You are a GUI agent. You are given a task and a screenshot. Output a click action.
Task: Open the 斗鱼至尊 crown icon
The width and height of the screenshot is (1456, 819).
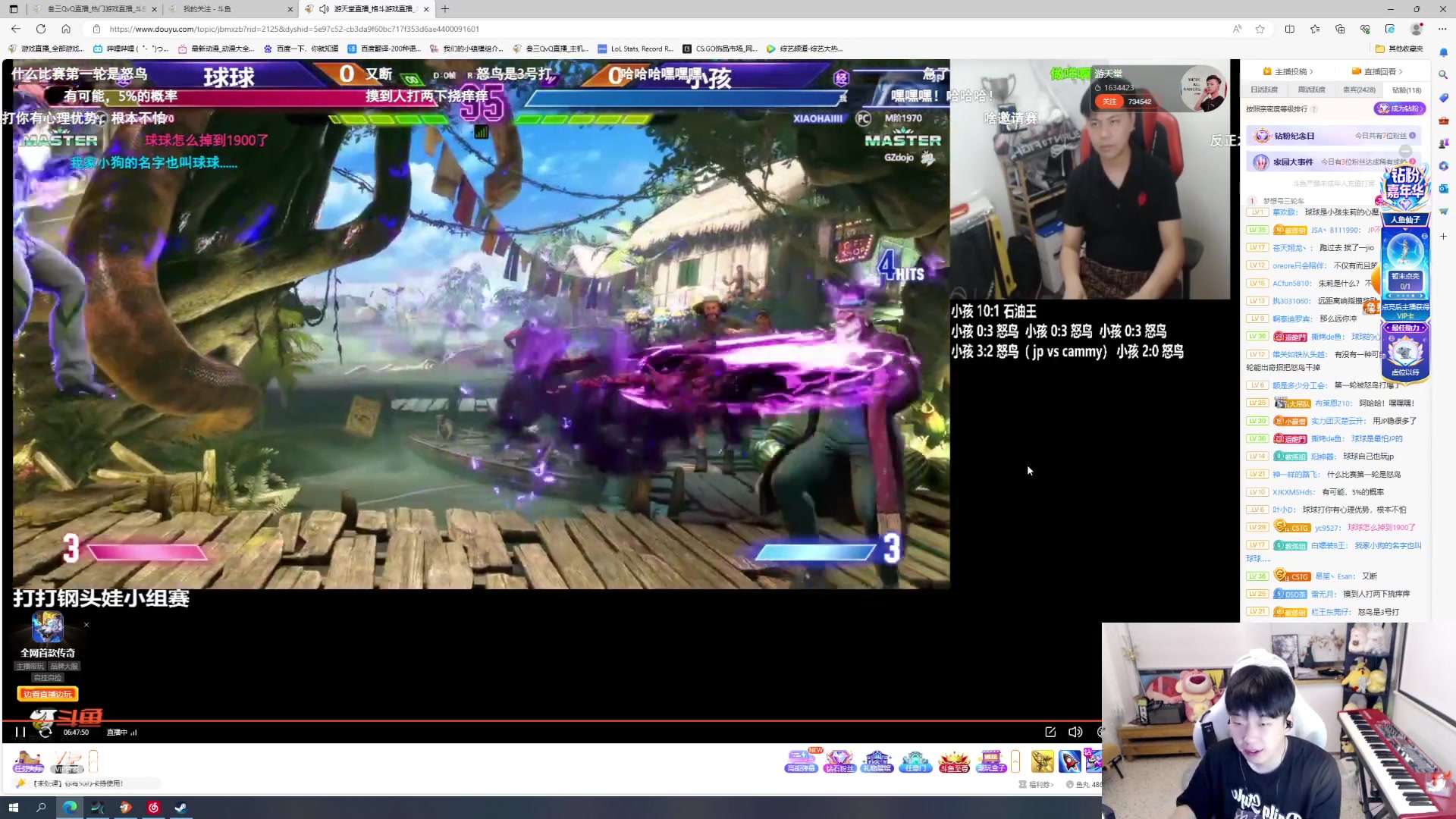(954, 761)
